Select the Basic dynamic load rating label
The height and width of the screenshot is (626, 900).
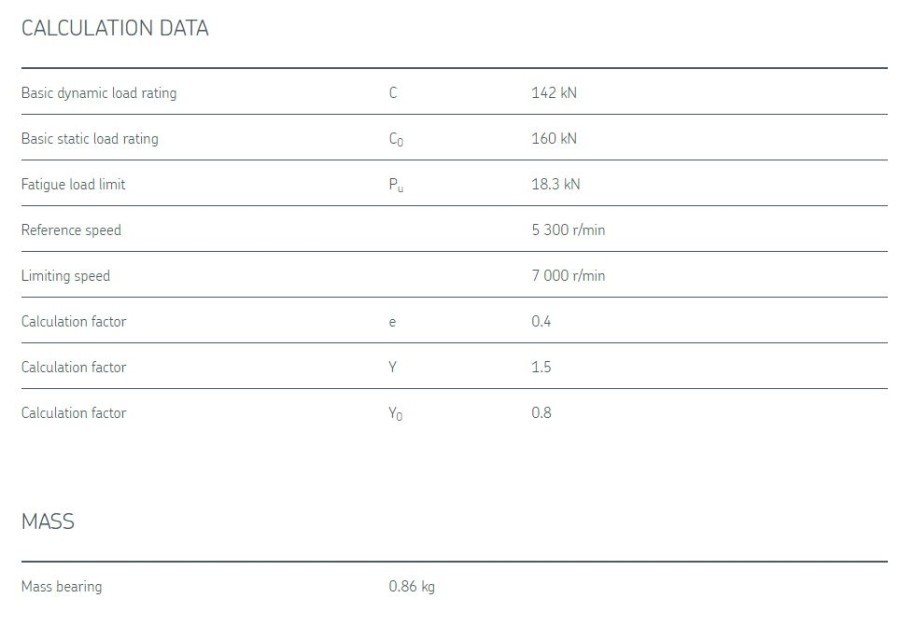click(x=99, y=93)
